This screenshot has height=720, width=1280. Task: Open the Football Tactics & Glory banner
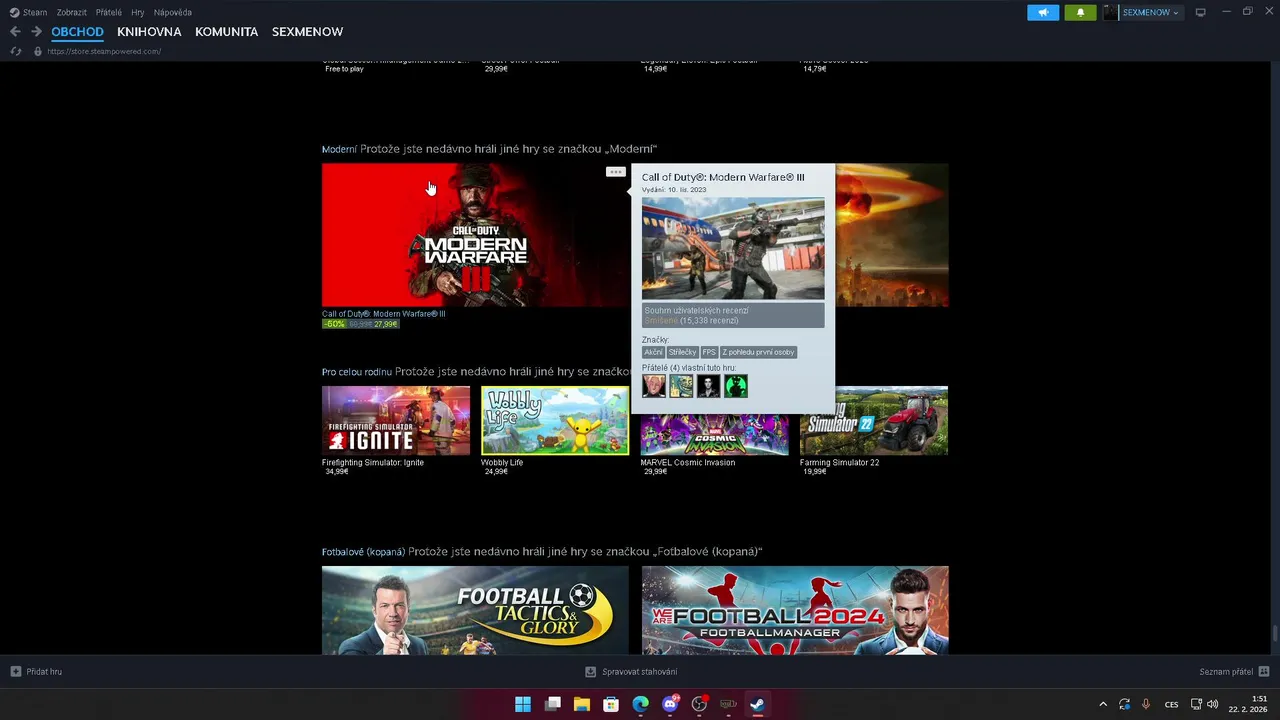475,610
